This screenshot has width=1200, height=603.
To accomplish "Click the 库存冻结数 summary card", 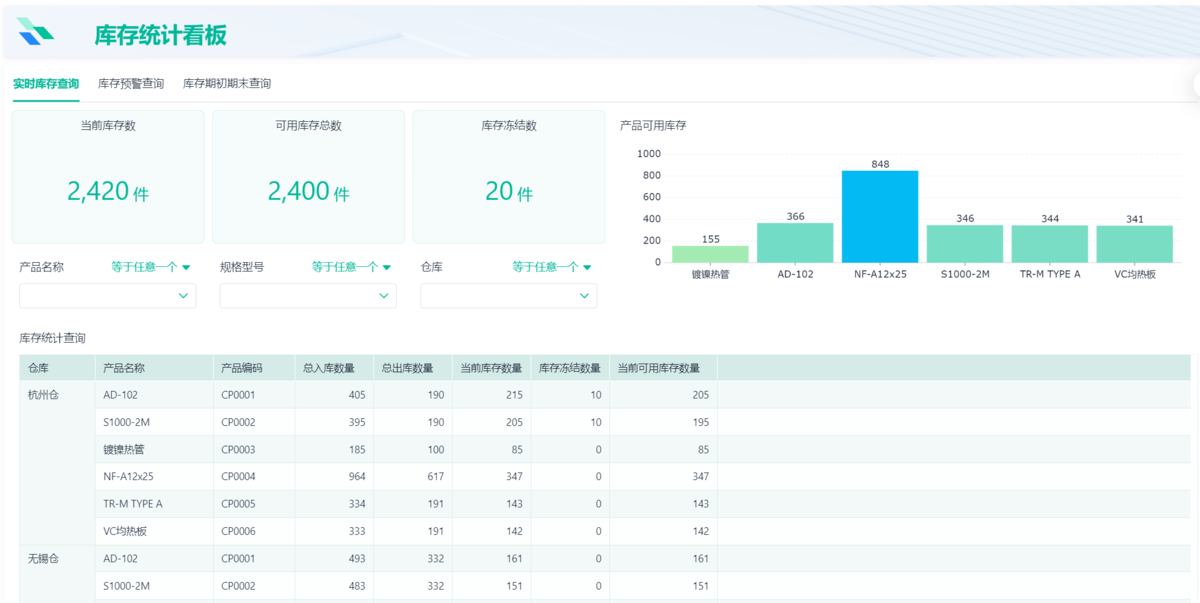I will 509,177.
